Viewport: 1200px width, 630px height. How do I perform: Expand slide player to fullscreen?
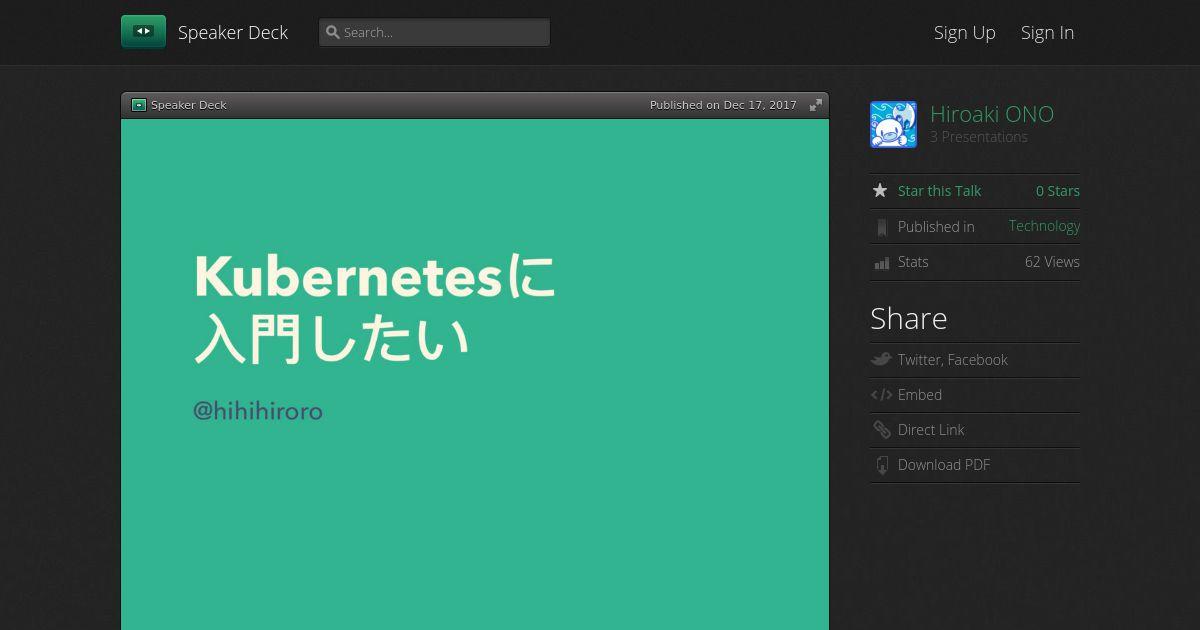click(x=816, y=105)
